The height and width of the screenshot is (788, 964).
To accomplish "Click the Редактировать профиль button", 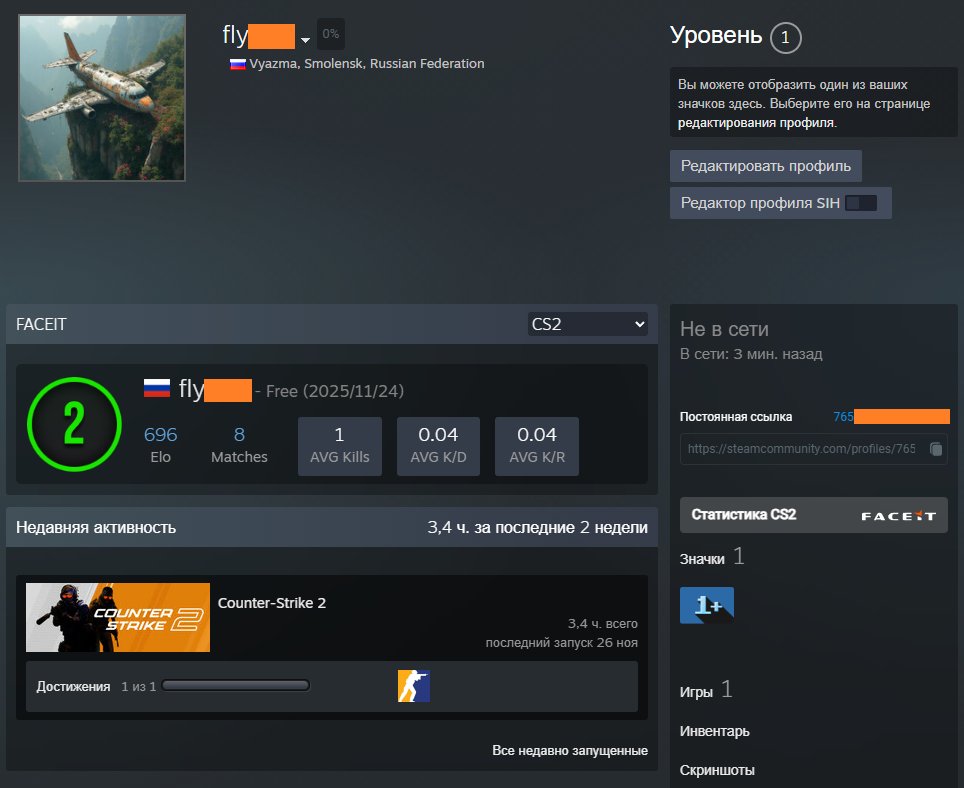I will [x=765, y=165].
